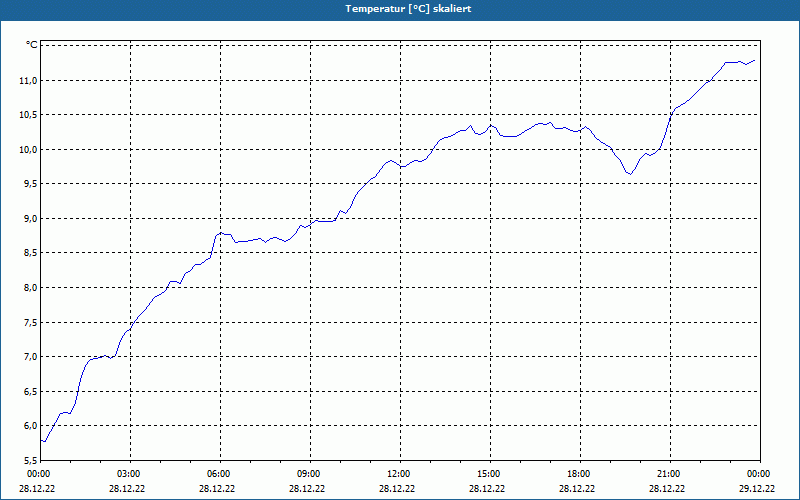Click the chart title 'Temperatur [°C] skaliert'

(408, 9)
